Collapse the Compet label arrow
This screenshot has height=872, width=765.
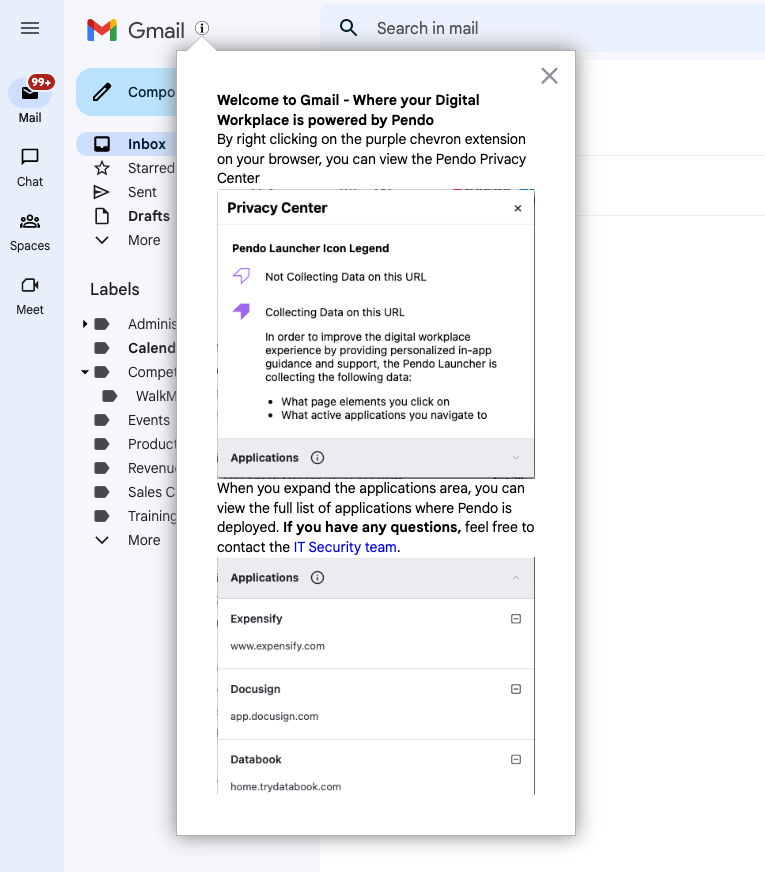(x=85, y=372)
